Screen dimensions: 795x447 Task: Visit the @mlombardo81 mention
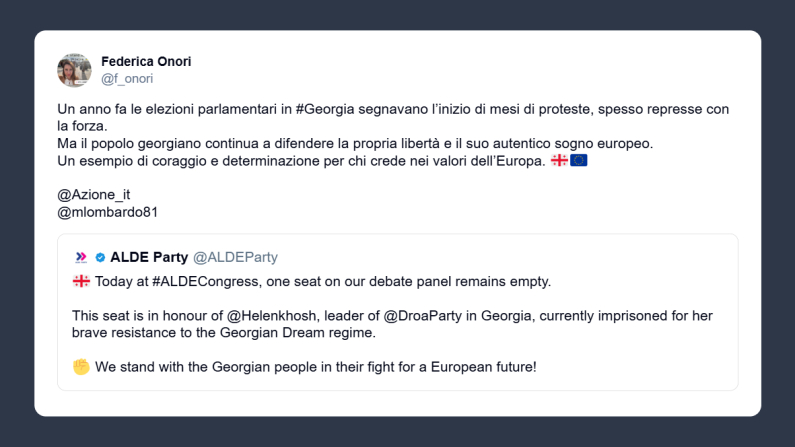tap(108, 212)
